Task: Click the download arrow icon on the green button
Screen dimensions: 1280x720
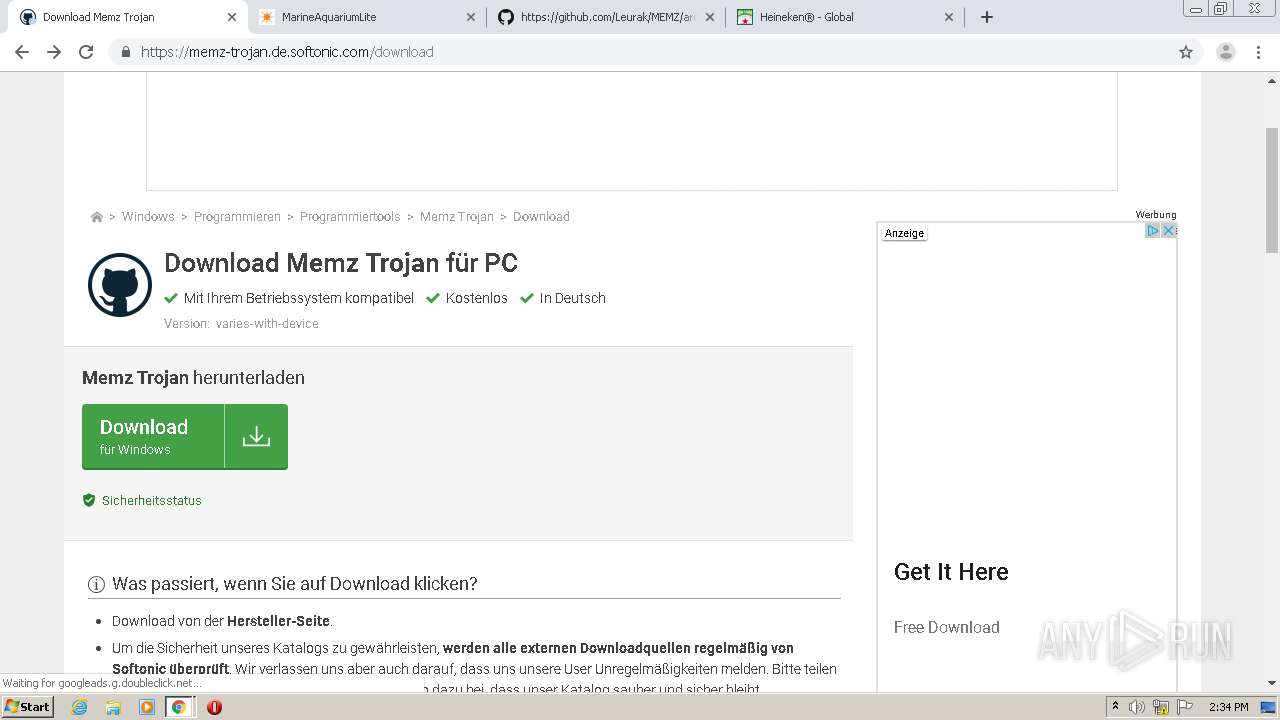Action: coord(256,436)
